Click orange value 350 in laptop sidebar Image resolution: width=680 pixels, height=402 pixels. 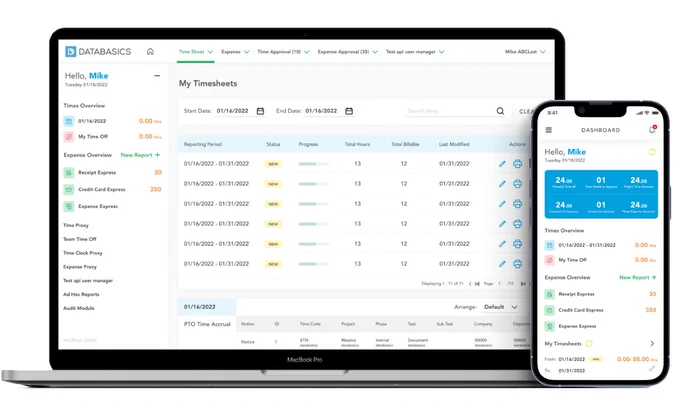point(156,190)
